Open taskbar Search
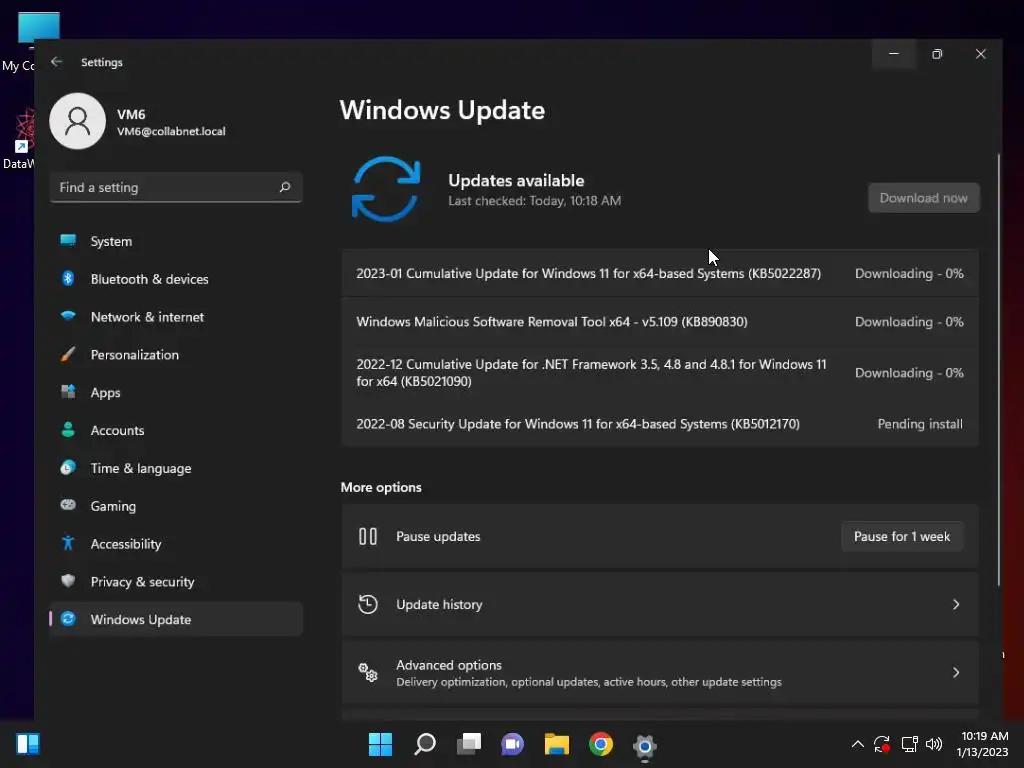Viewport: 1024px width, 768px height. pos(424,744)
